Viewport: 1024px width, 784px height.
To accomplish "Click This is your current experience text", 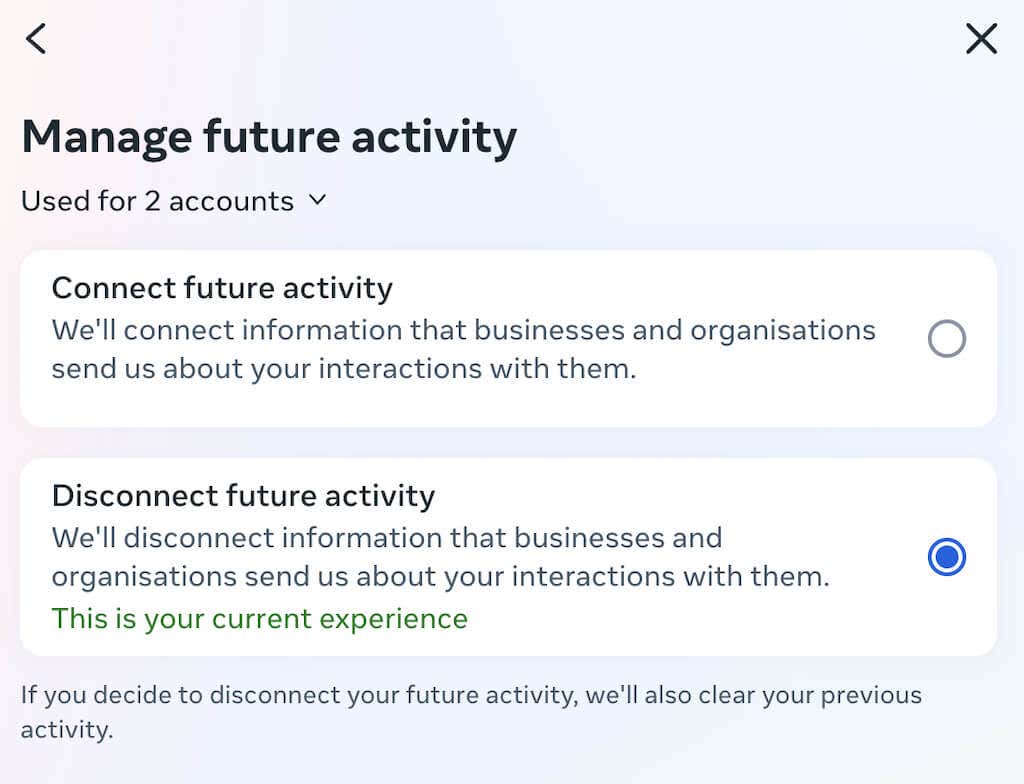I will pyautogui.click(x=259, y=618).
